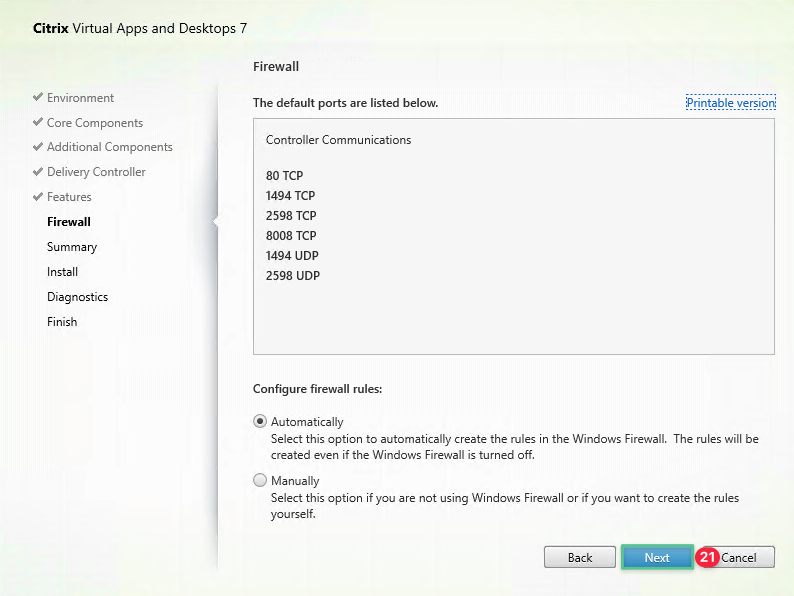Click the Additional Components checkmark icon

38,147
